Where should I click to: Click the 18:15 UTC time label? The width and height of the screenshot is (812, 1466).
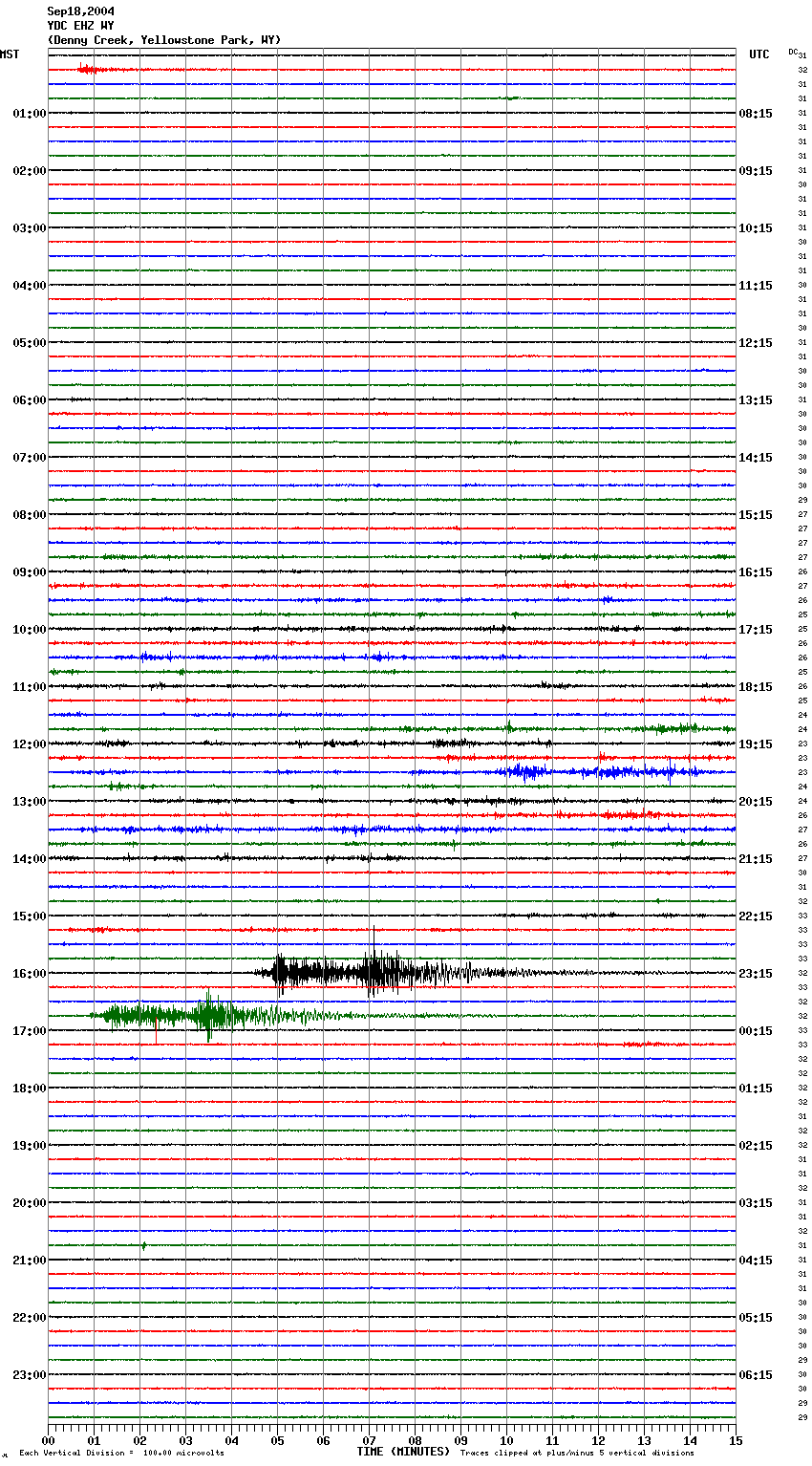click(x=756, y=687)
